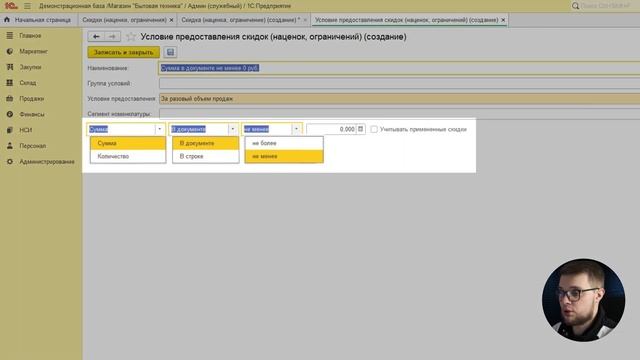The image size is (640, 360).
Task: Open Склад in the sidebar
Action: 28,83
